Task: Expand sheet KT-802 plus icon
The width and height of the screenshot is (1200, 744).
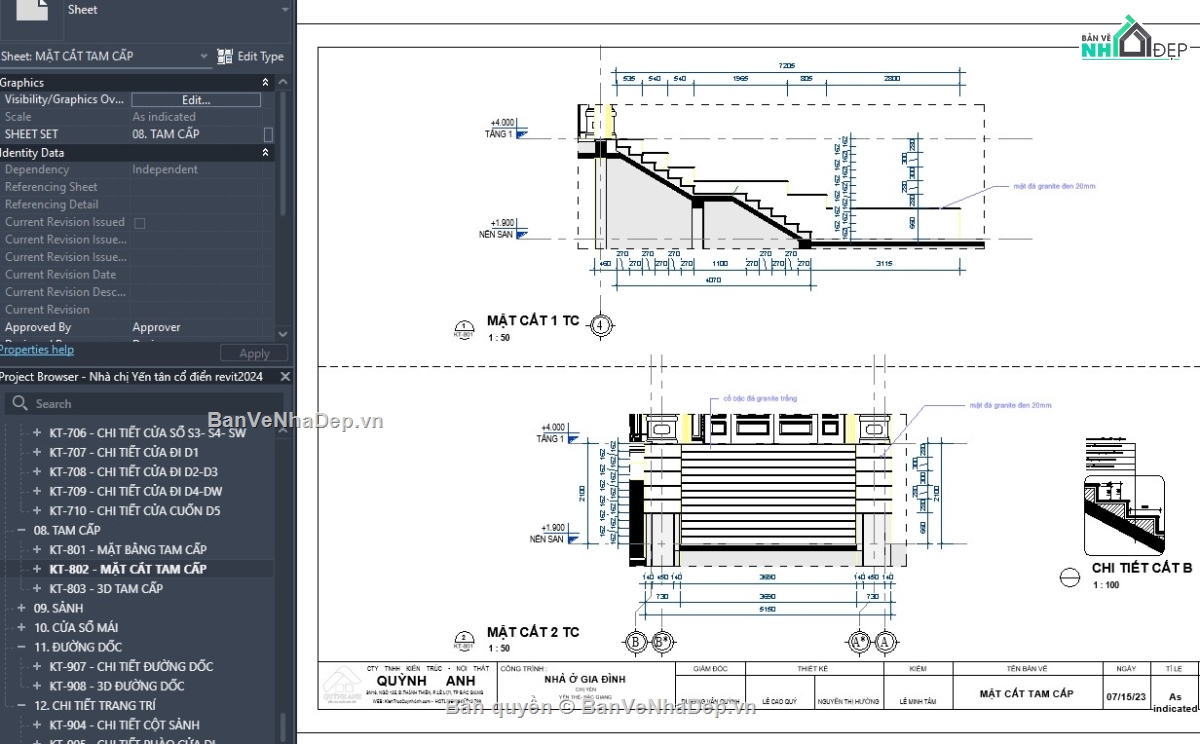Action: pyautogui.click(x=37, y=569)
